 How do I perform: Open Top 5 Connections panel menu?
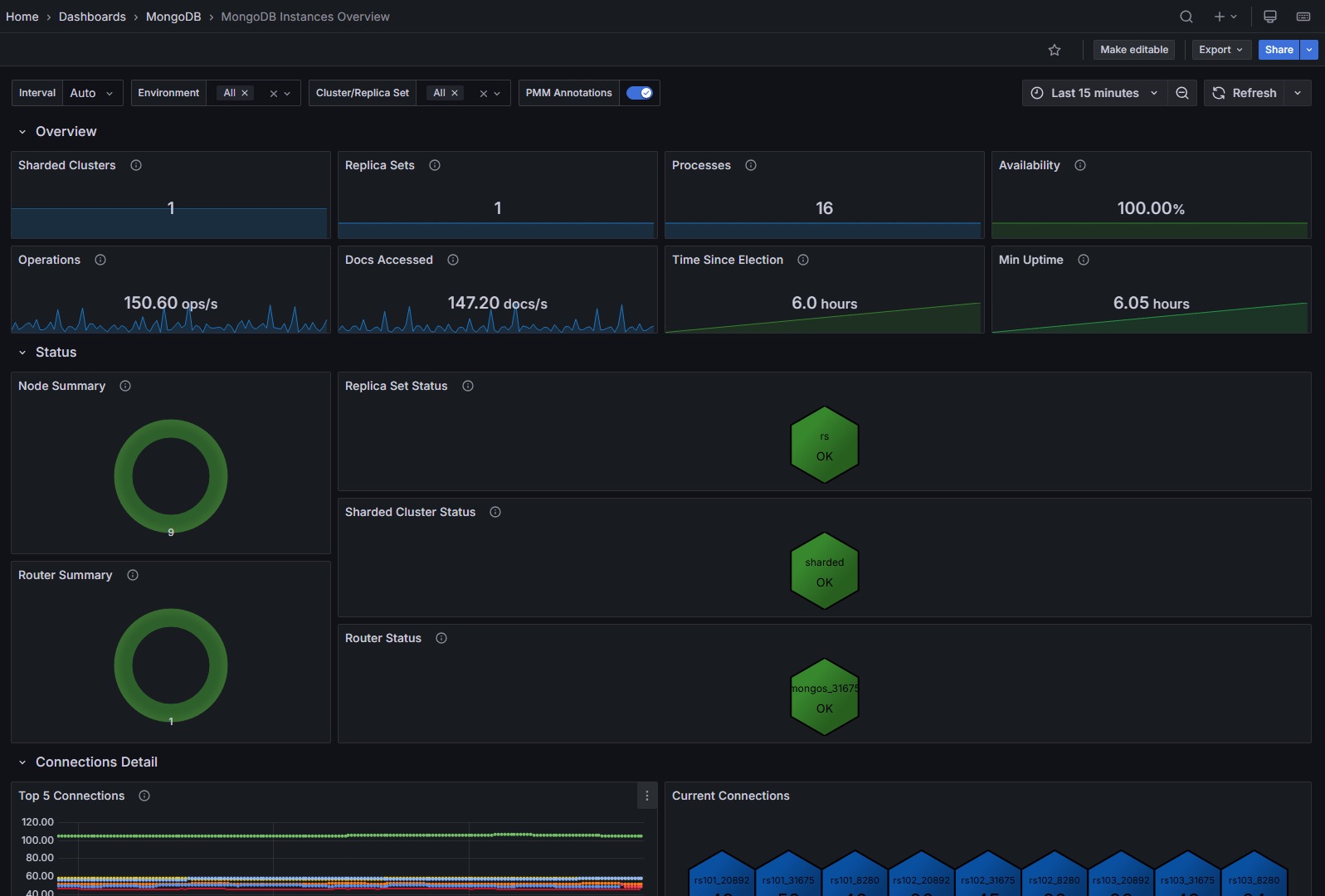coord(647,796)
